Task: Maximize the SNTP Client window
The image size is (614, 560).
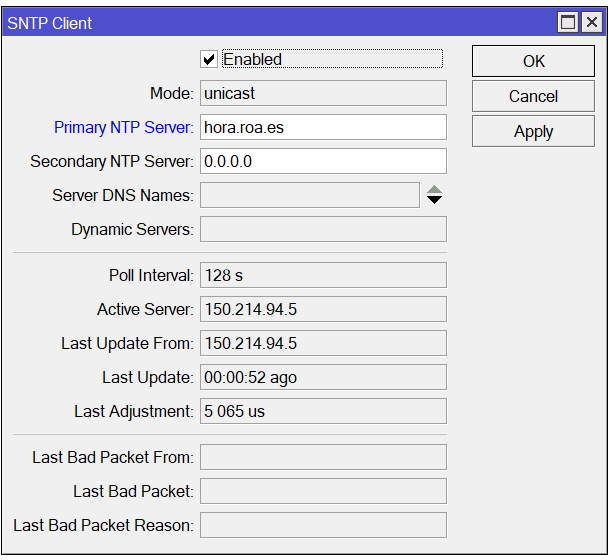Action: pos(567,22)
